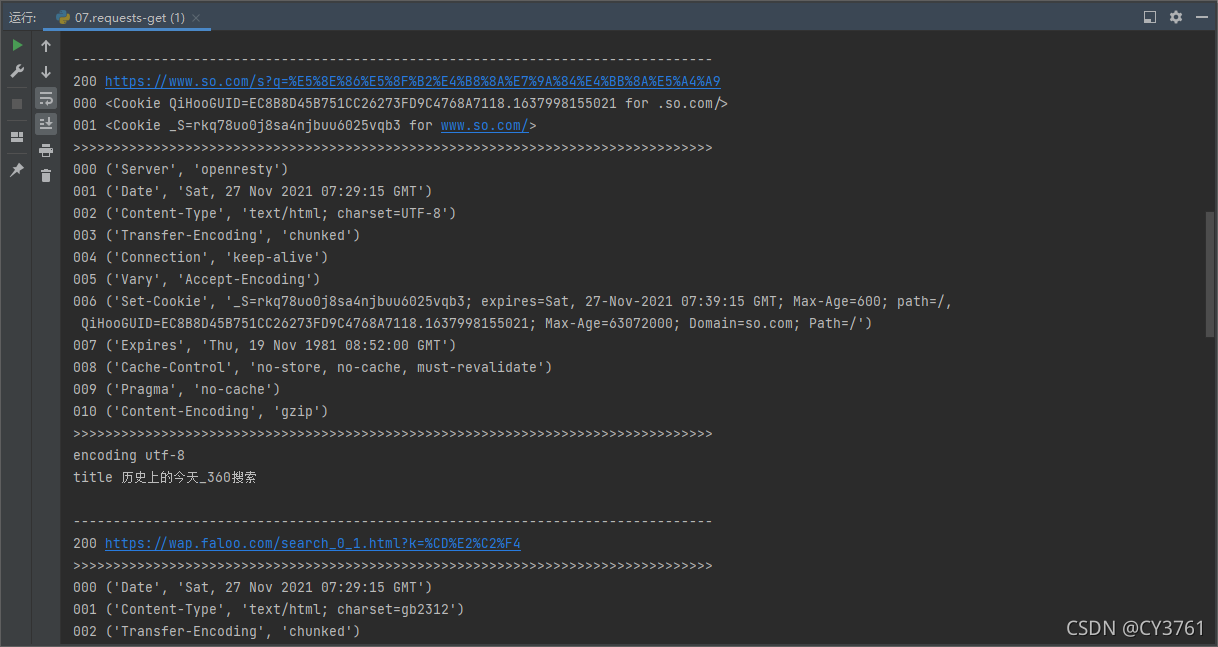1218x647 pixels.
Task: Click the 'Pragma', 'no-cache' line
Action: point(177,390)
